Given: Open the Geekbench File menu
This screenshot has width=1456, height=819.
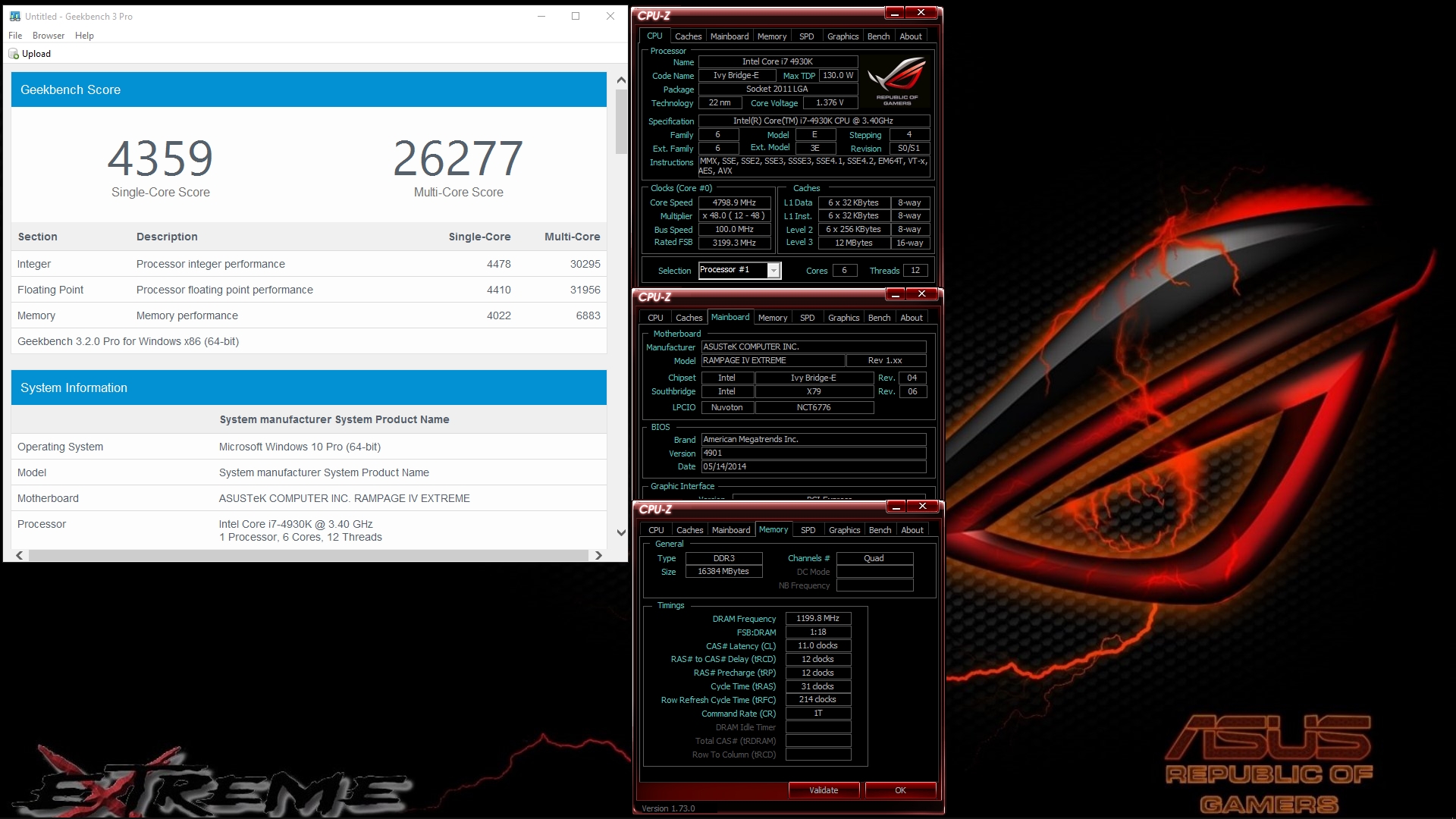Looking at the screenshot, I should 15,36.
